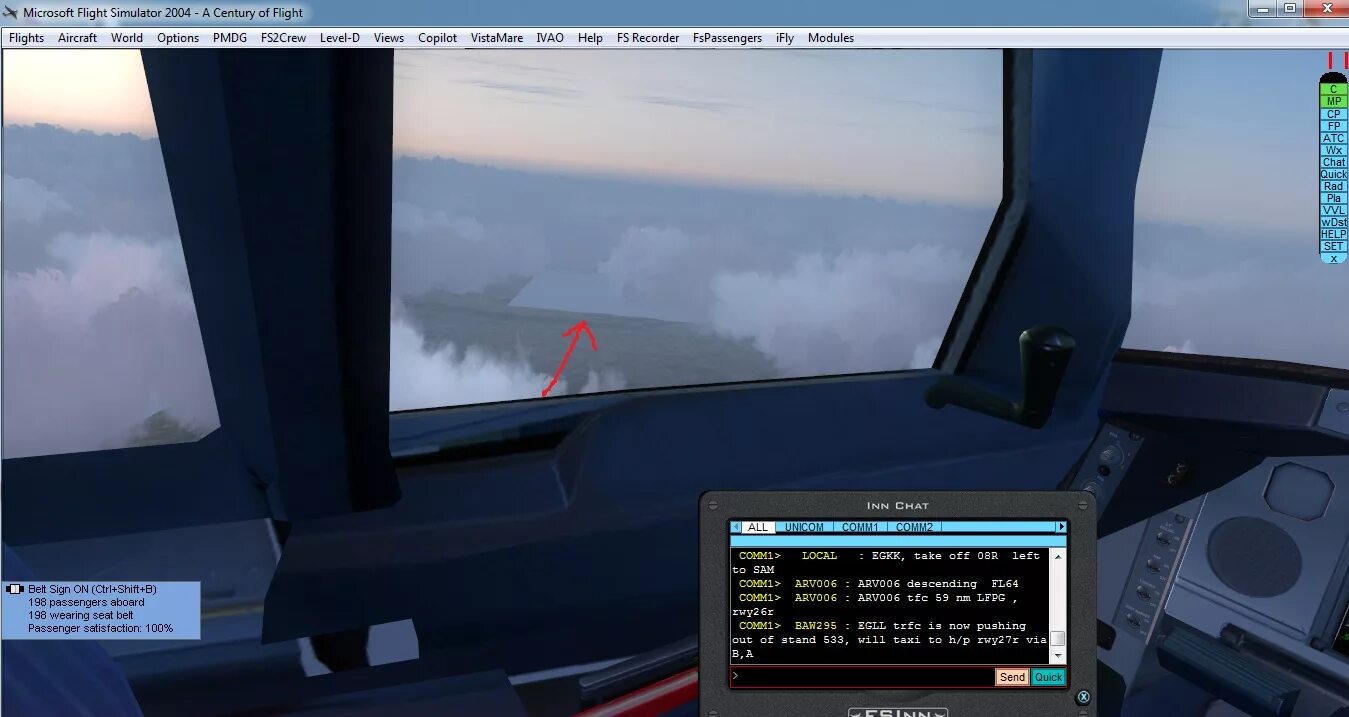This screenshot has width=1349, height=717.
Task: Open the ATC panel button
Action: (x=1333, y=138)
